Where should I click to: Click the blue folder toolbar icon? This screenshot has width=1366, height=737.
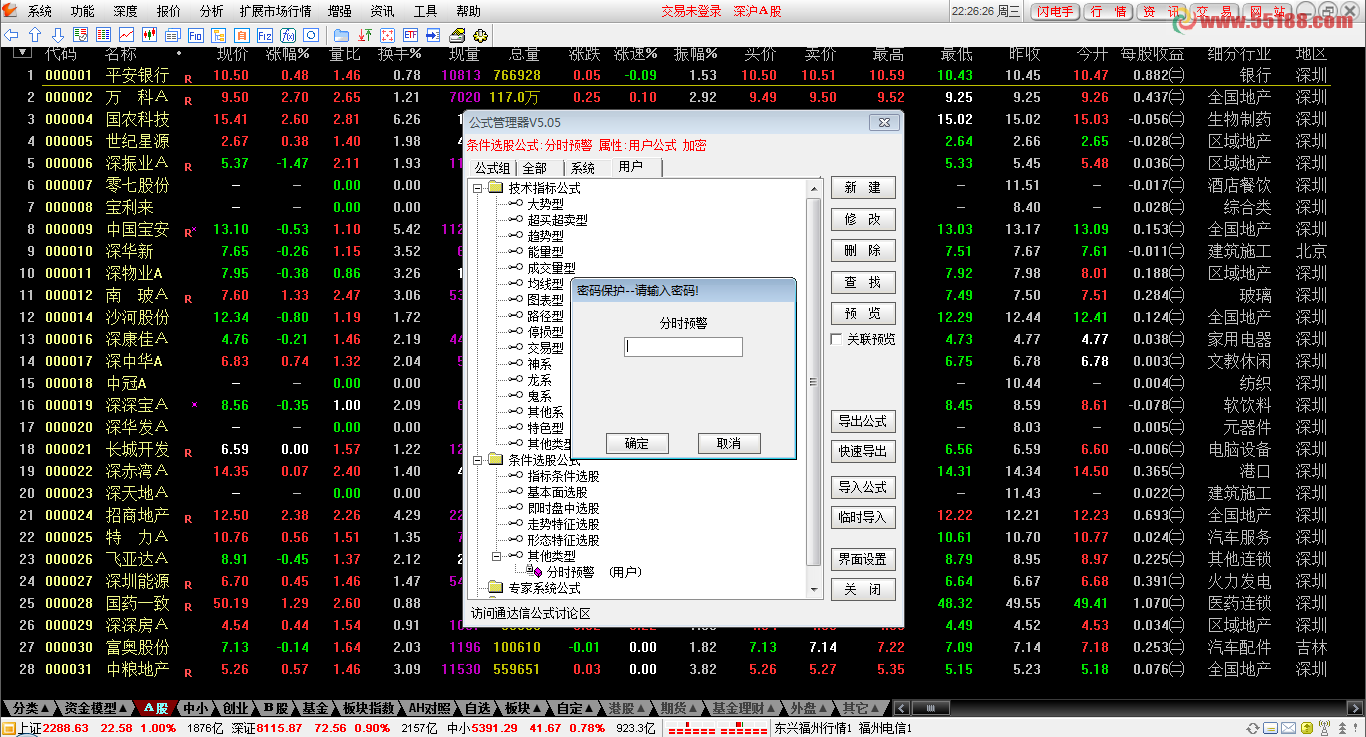click(341, 35)
